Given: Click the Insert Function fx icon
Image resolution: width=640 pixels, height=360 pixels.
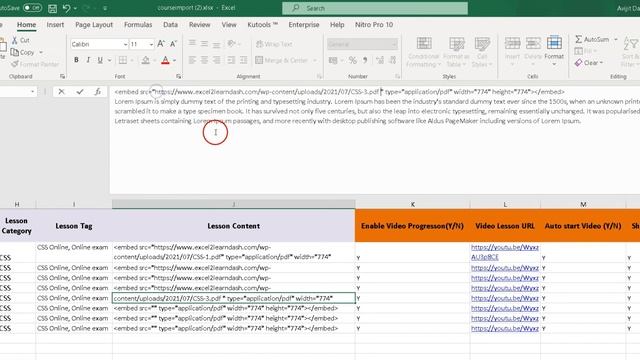Looking at the screenshot, I should pos(98,92).
